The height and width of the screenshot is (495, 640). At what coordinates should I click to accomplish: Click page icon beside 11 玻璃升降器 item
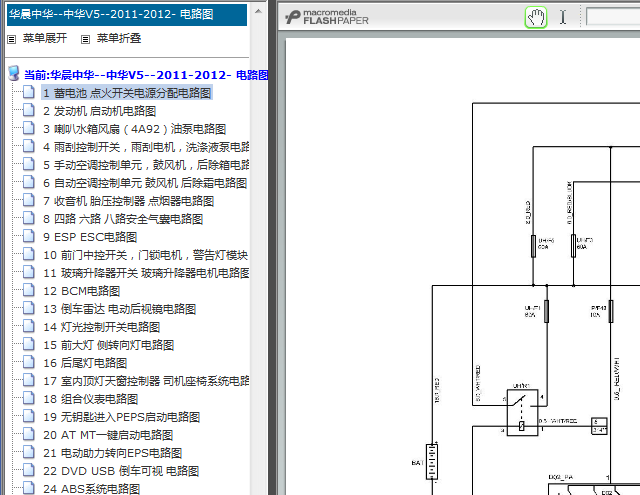coord(29,272)
